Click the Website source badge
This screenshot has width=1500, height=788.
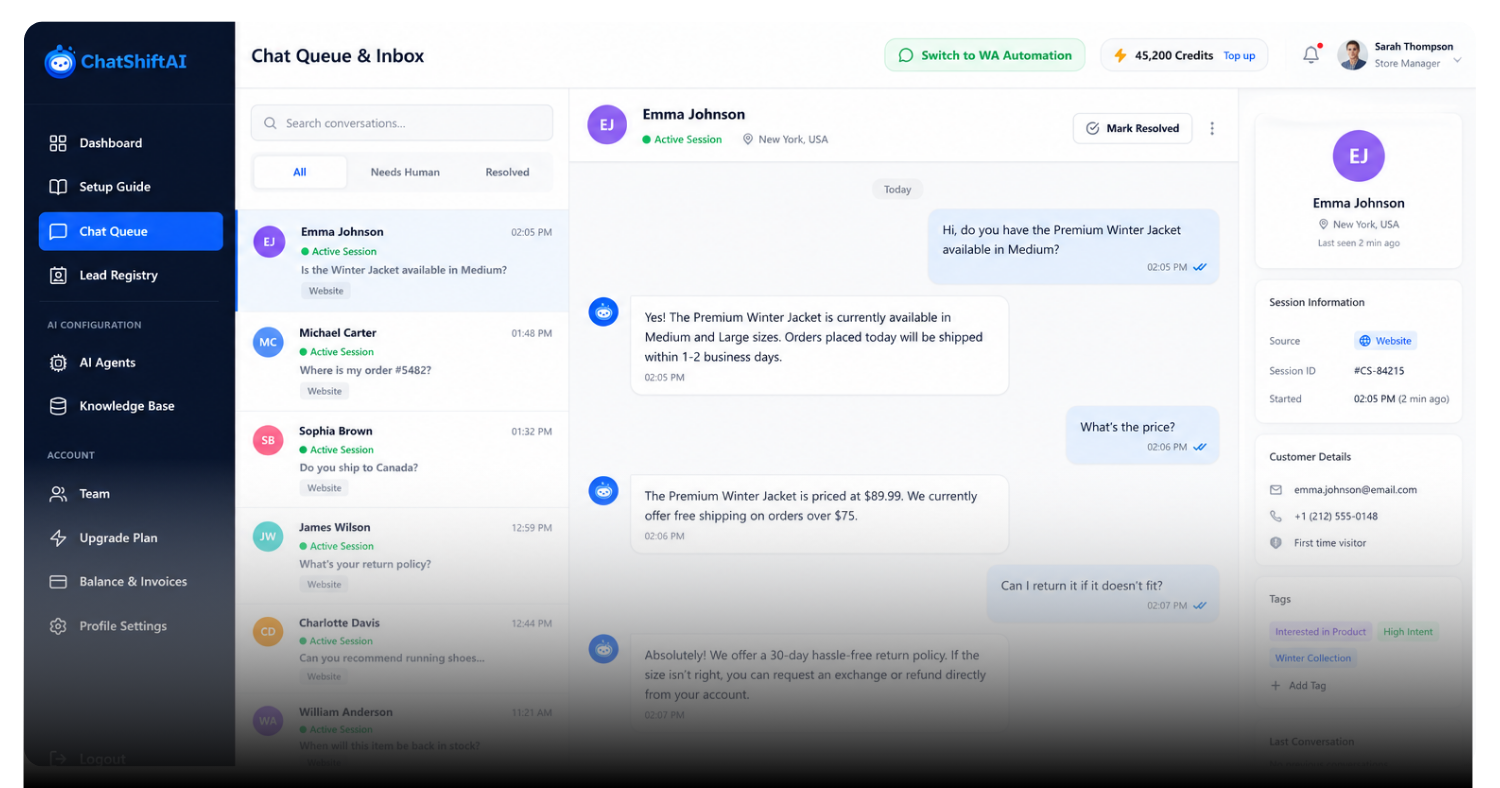[1385, 341]
